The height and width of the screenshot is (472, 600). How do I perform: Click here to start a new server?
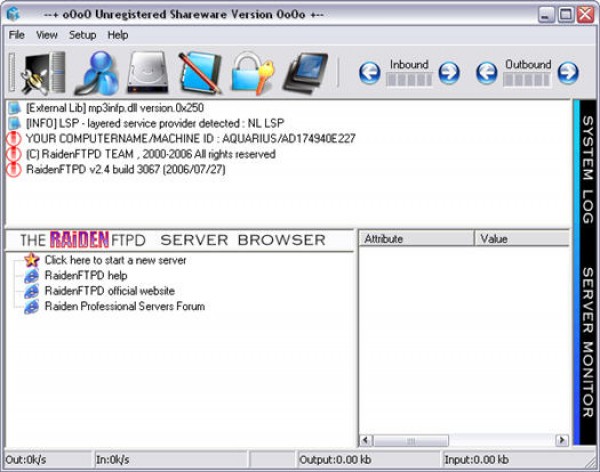[x=115, y=260]
